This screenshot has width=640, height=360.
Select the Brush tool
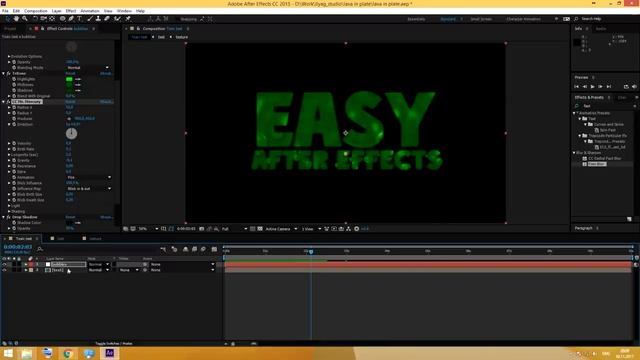tap(89, 19)
